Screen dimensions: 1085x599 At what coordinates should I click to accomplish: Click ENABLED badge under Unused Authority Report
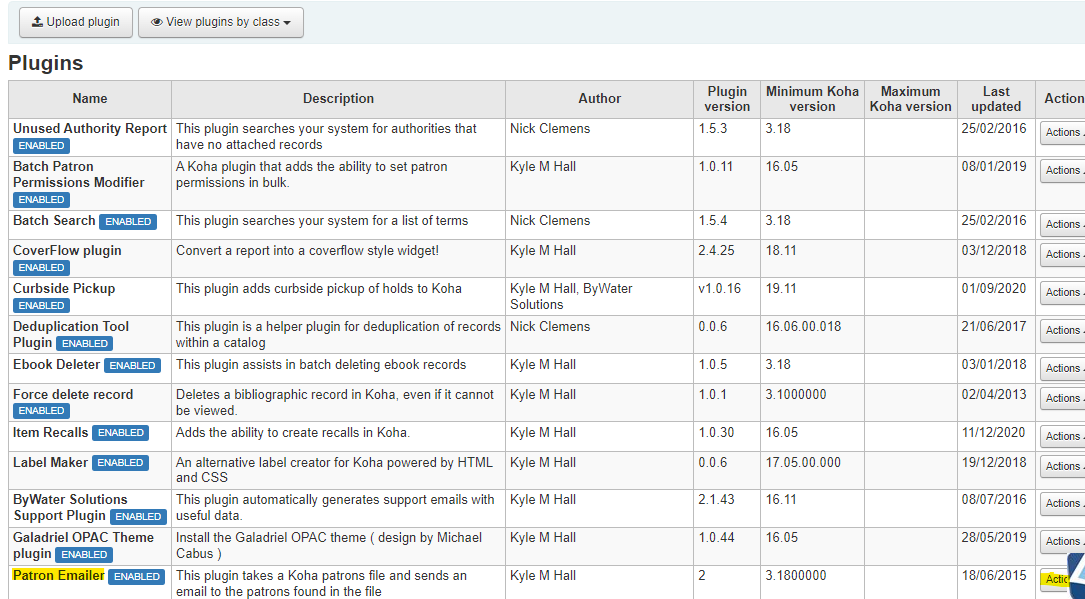click(x=42, y=146)
